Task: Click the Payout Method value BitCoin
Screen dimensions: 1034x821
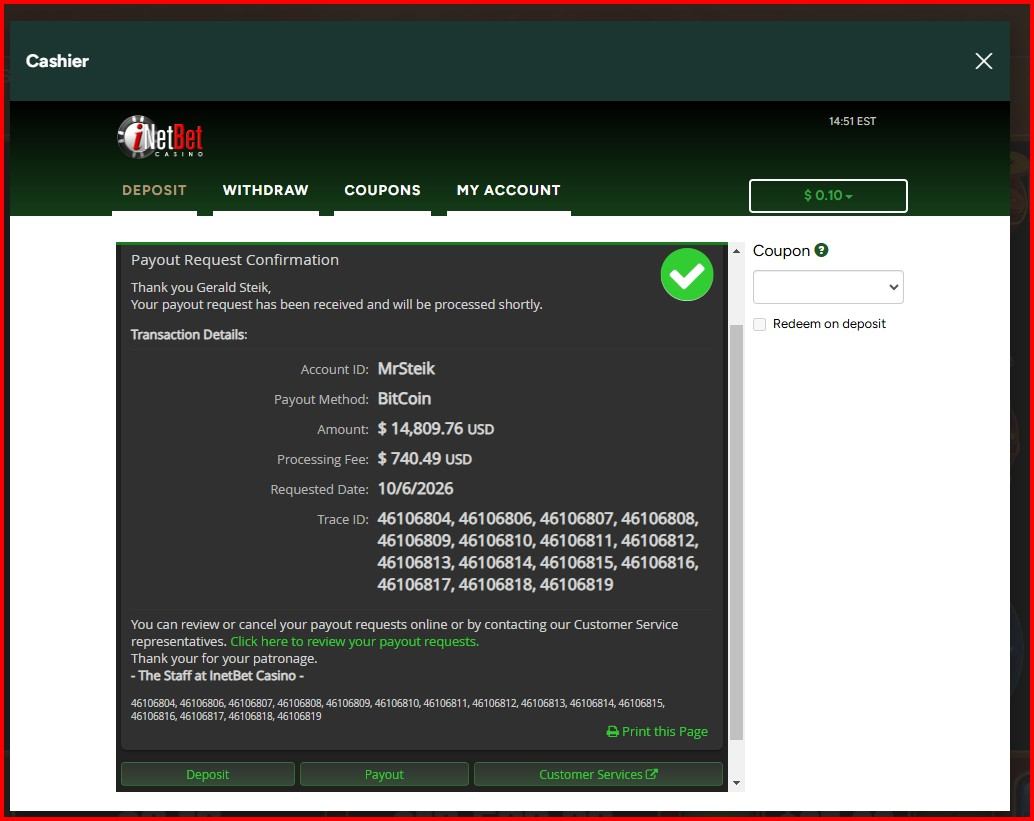Action: click(x=404, y=399)
